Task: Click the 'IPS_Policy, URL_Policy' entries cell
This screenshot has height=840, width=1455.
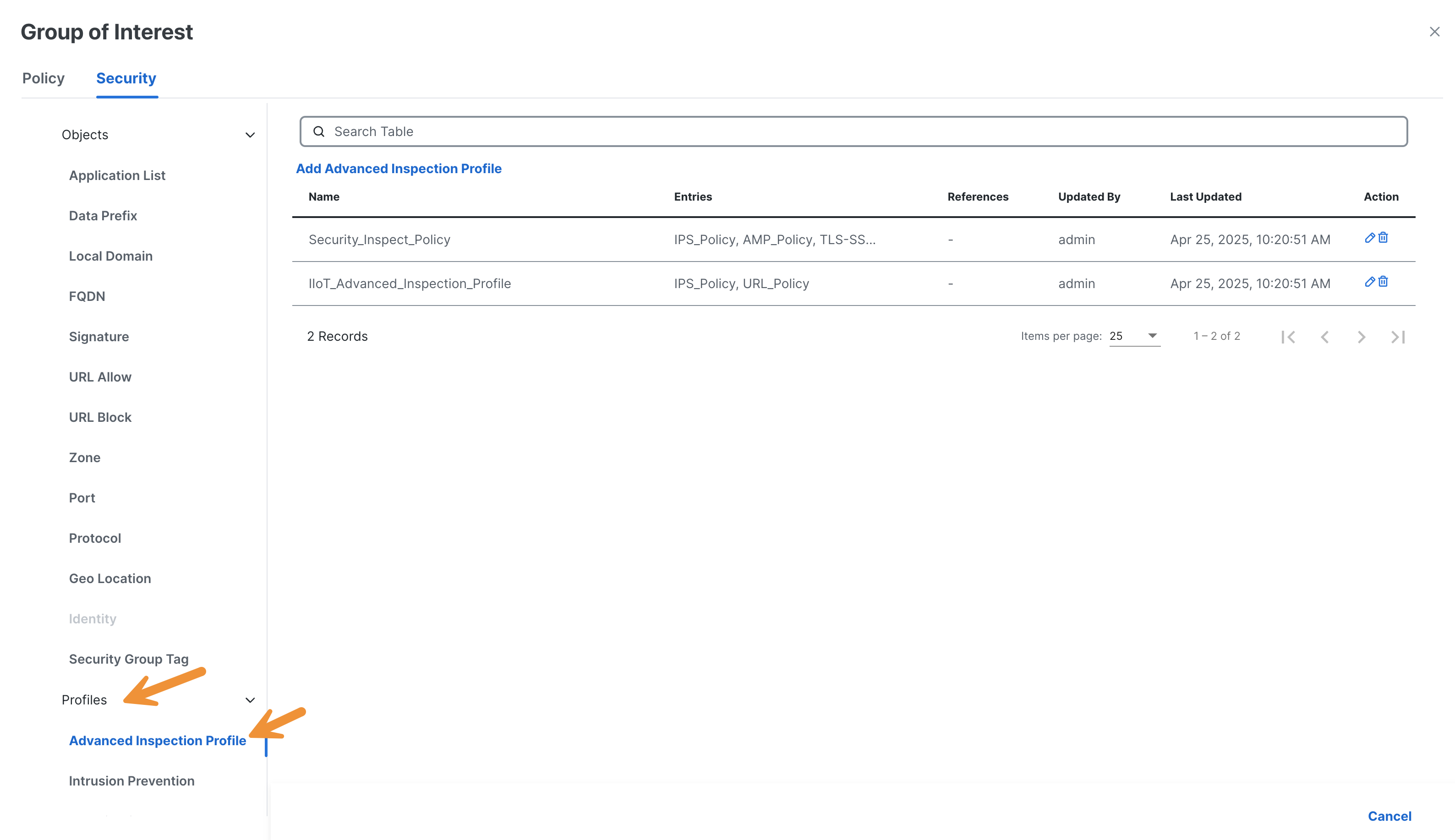Action: (741, 283)
